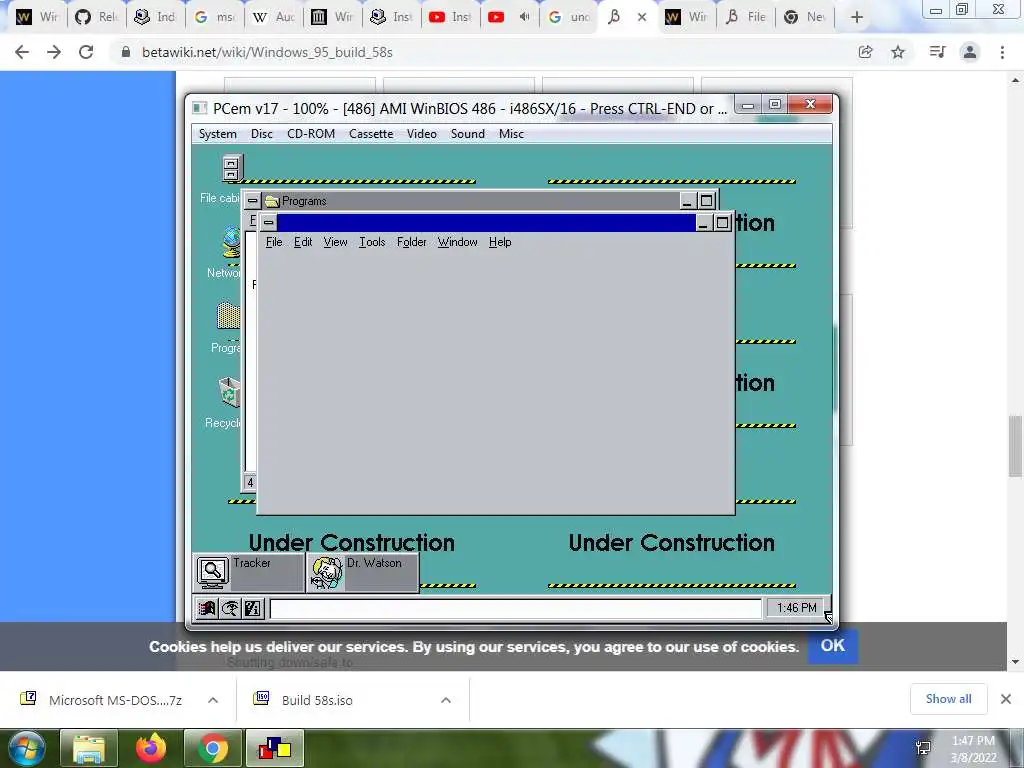Open the Misc menu in PCem
The image size is (1024, 768).
[x=511, y=134]
